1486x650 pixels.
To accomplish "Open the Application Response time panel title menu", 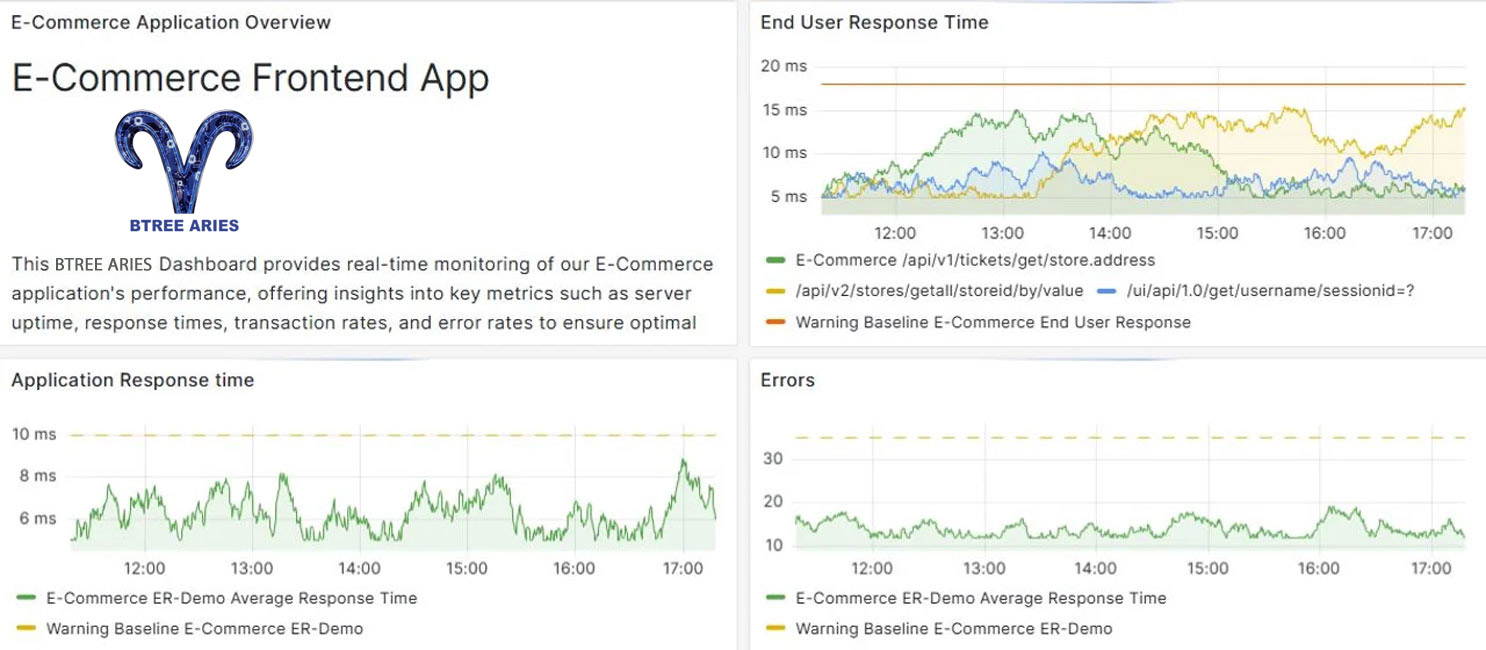I will pyautogui.click(x=132, y=380).
